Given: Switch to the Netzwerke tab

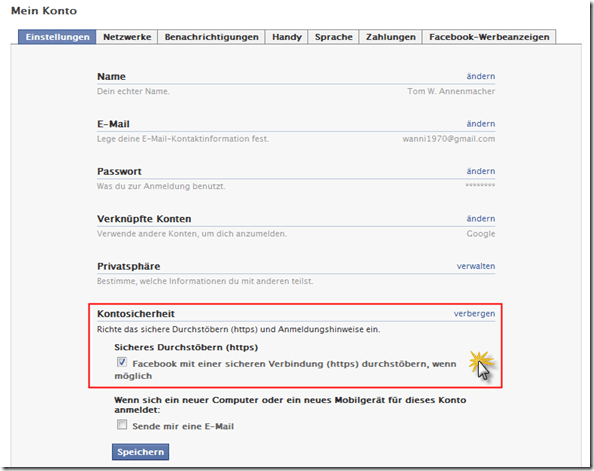Looking at the screenshot, I should point(127,37).
